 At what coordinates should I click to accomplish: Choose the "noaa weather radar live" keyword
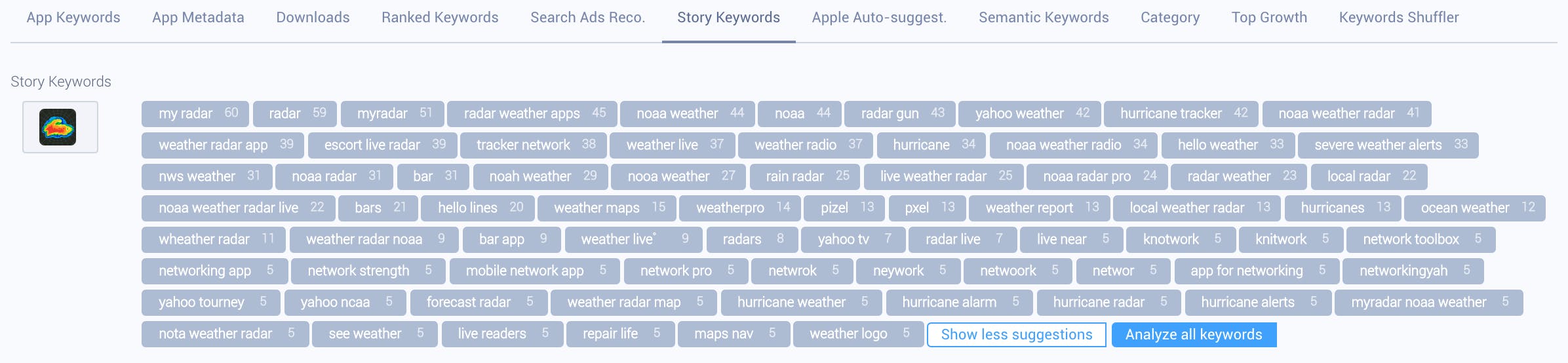[x=238, y=208]
